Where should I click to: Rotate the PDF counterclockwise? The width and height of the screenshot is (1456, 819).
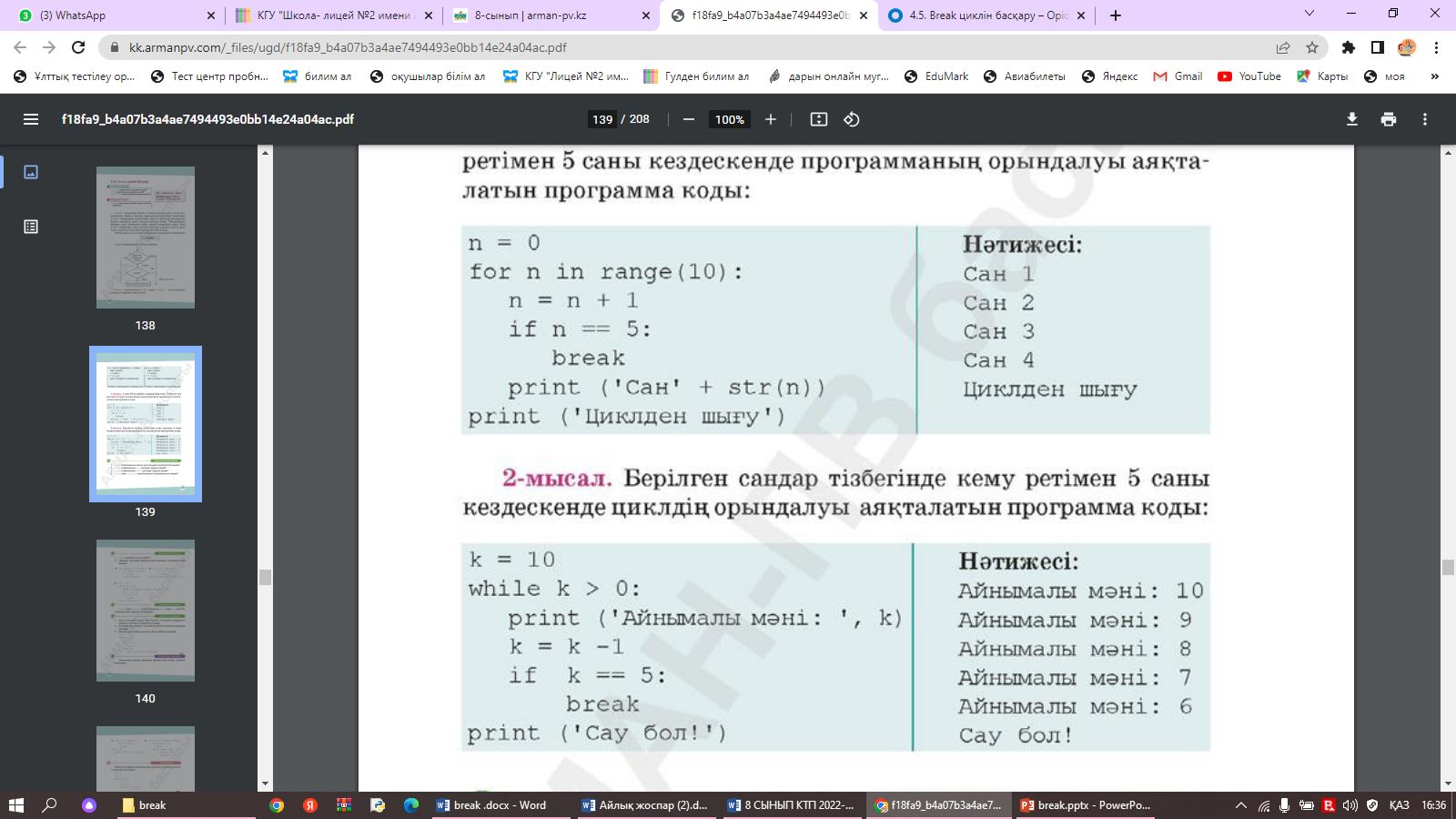[x=852, y=119]
